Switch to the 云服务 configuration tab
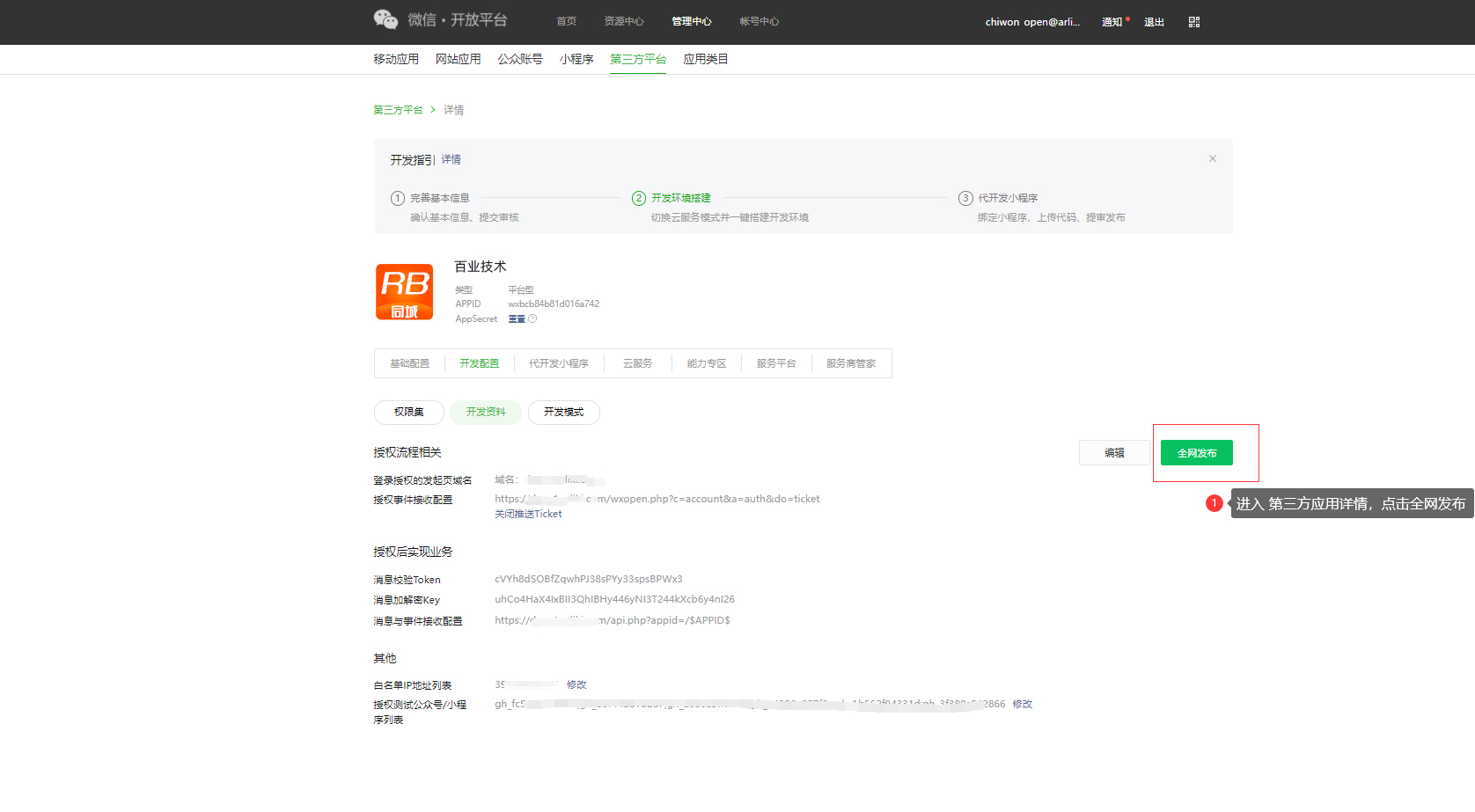This screenshot has width=1475, height=812. 637,363
